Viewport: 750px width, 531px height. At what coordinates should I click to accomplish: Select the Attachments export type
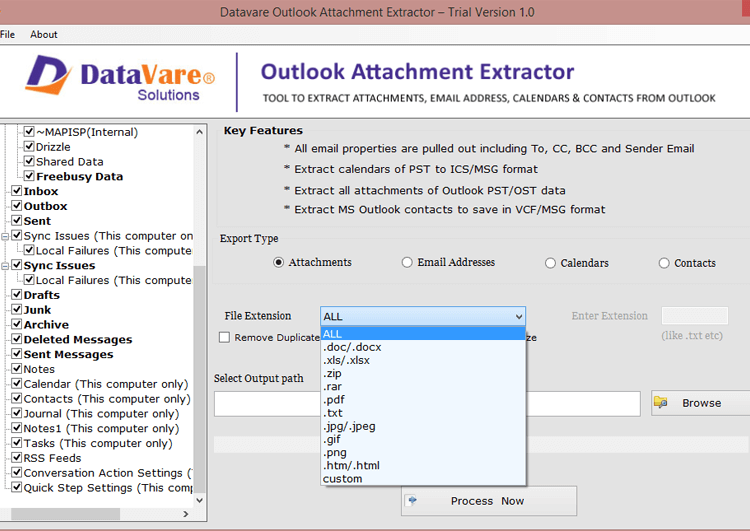click(x=278, y=263)
